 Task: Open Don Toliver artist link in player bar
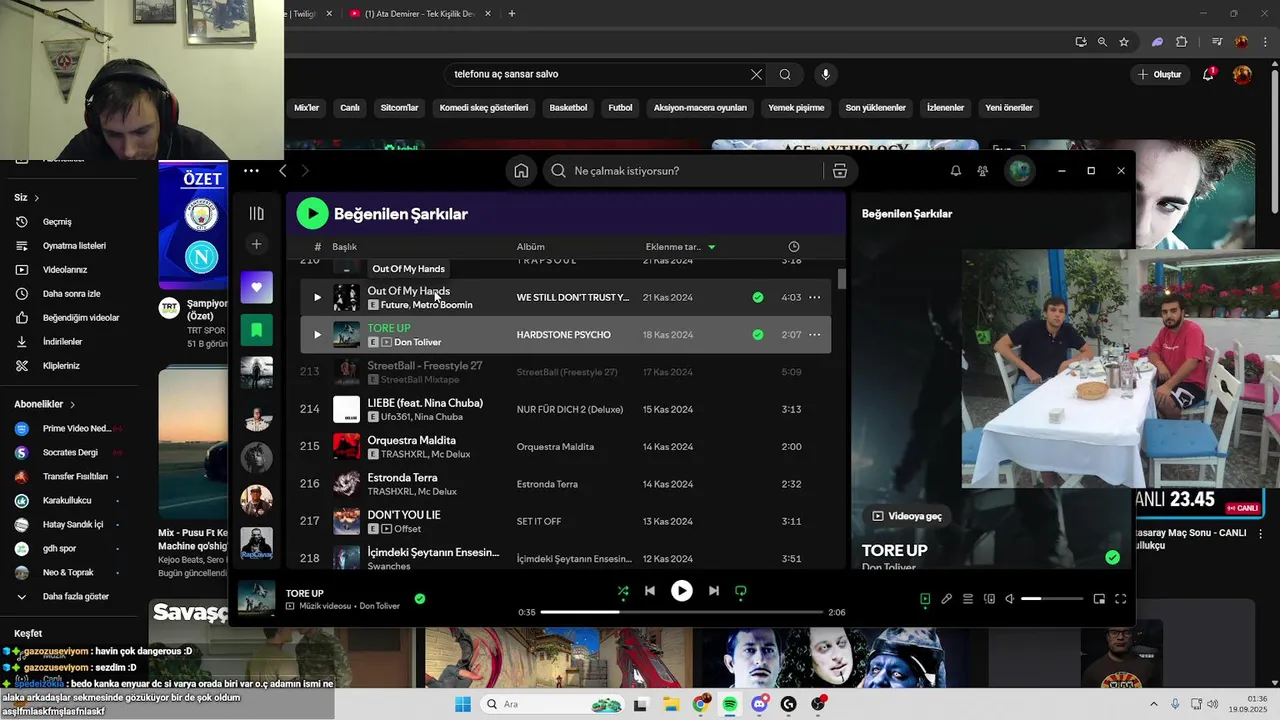point(380,606)
